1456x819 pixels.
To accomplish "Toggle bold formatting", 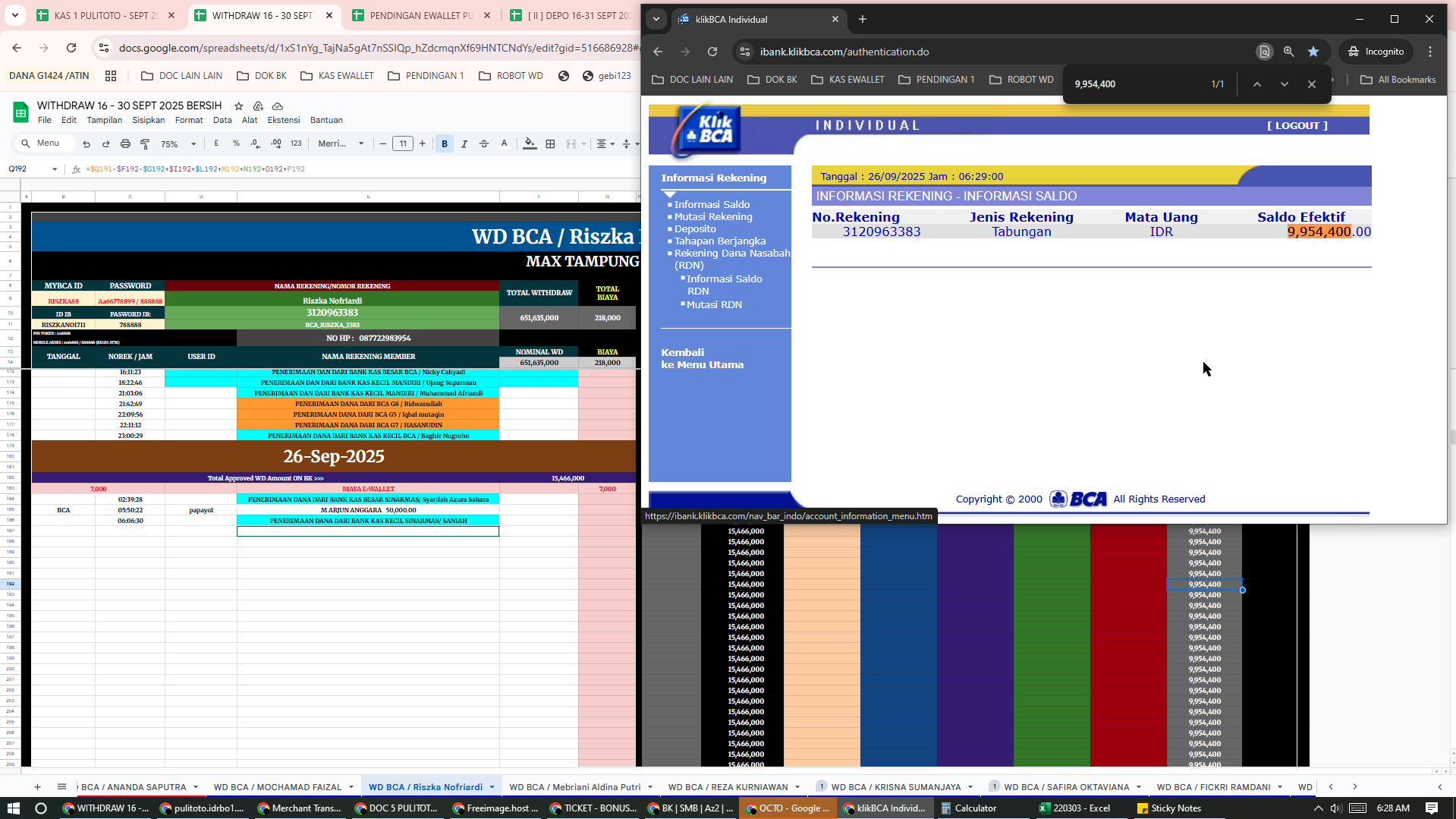I will (445, 143).
